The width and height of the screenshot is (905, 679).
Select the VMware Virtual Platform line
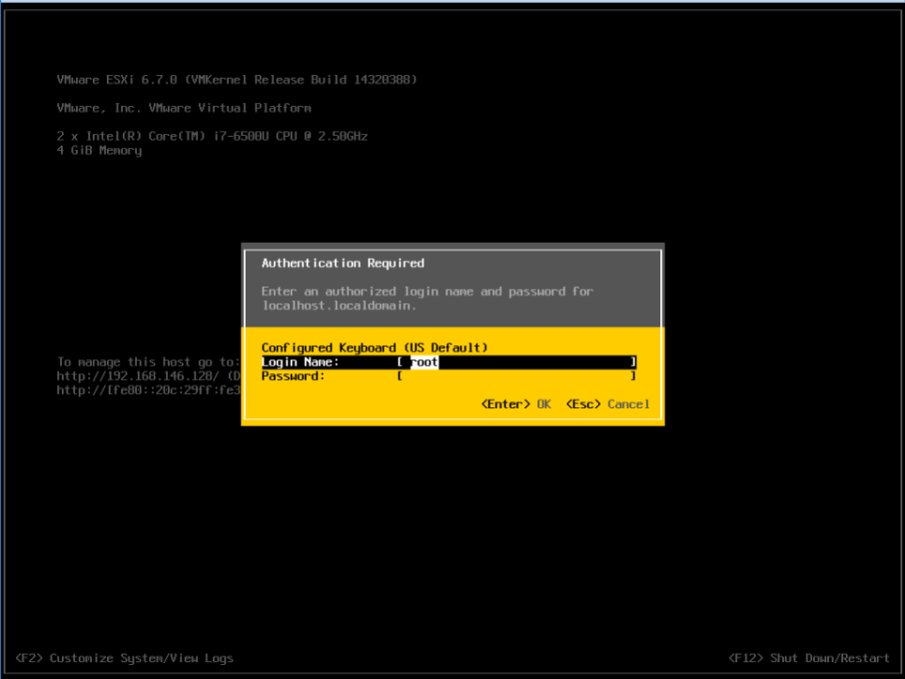pos(184,108)
